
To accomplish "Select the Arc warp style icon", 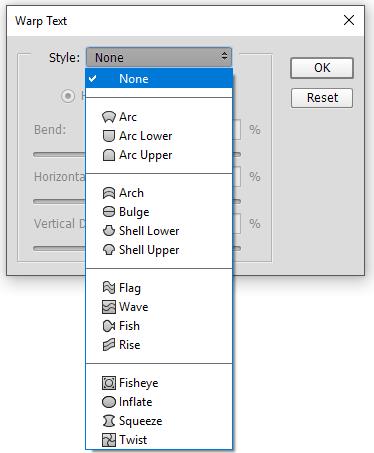I will click(x=109, y=117).
